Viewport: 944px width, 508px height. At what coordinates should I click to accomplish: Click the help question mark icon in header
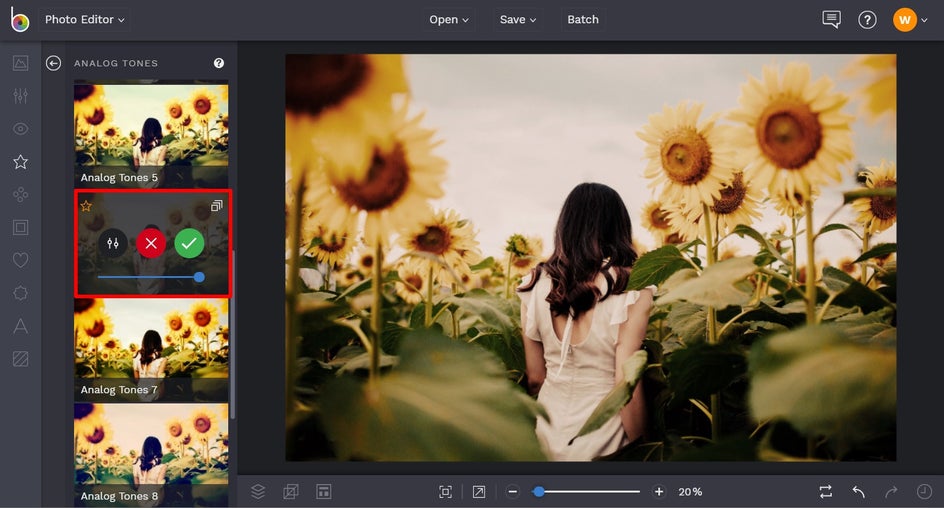(x=867, y=20)
